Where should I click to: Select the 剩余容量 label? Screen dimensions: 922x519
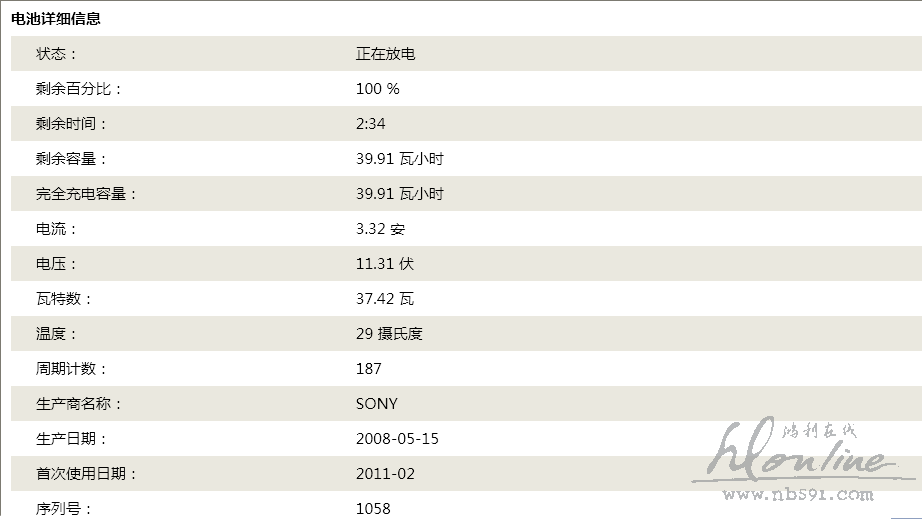71,159
